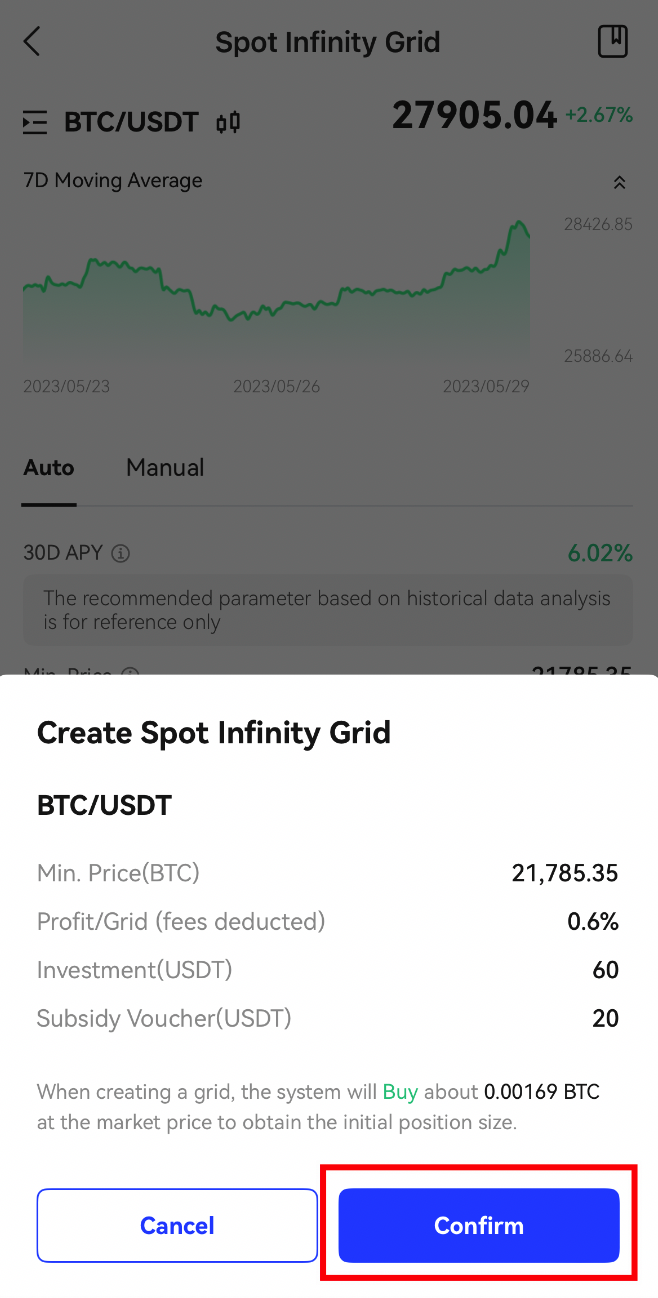Tap the 27905.04 current price

coord(473,117)
